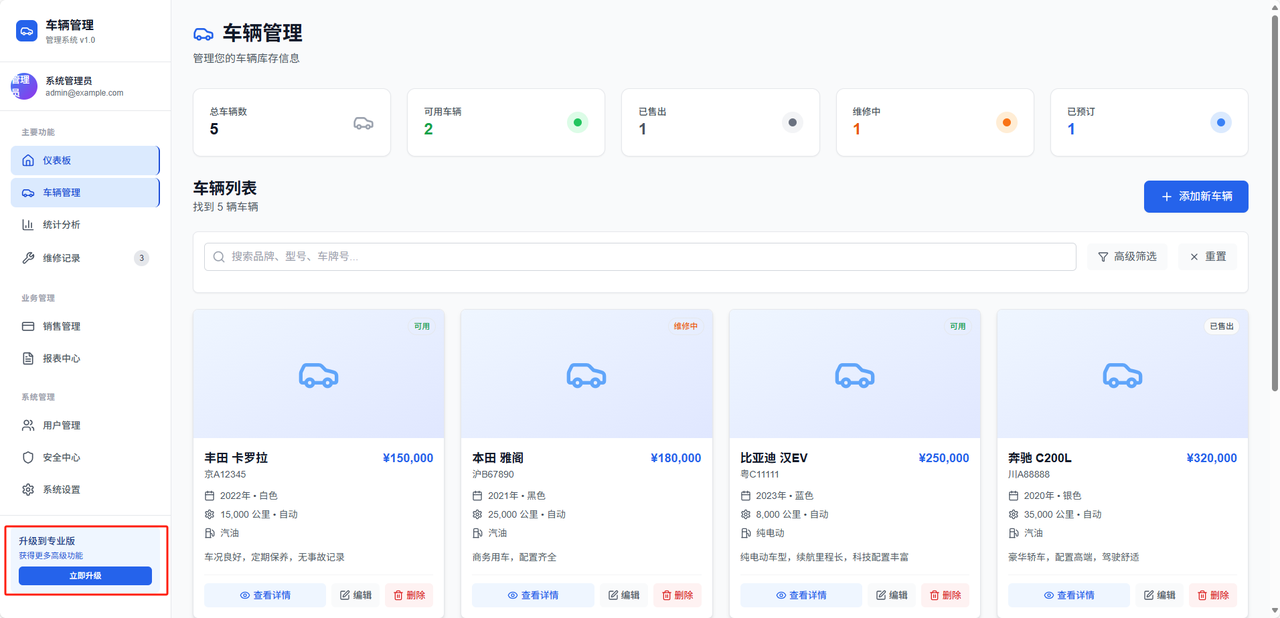The image size is (1280, 618).
Task: Click the 奔驰 C200L car image
Action: 1122,375
